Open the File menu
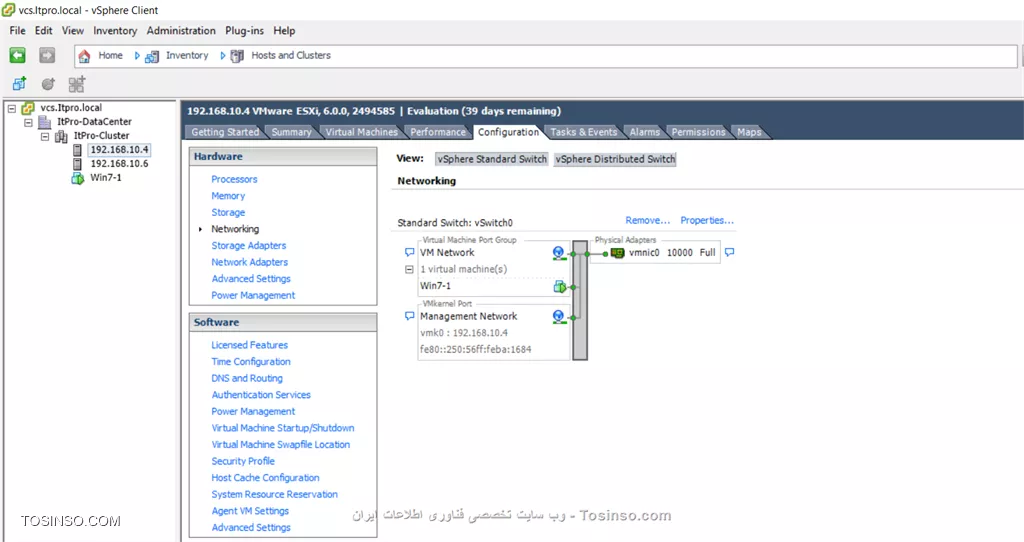Image resolution: width=1024 pixels, height=542 pixels. tap(18, 31)
